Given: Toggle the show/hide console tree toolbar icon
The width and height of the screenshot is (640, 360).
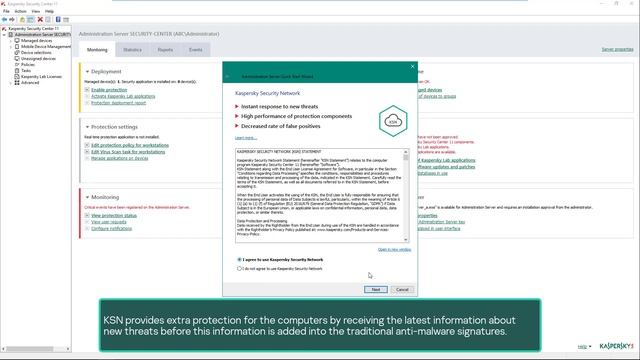Looking at the screenshot, I should click(x=30, y=19).
